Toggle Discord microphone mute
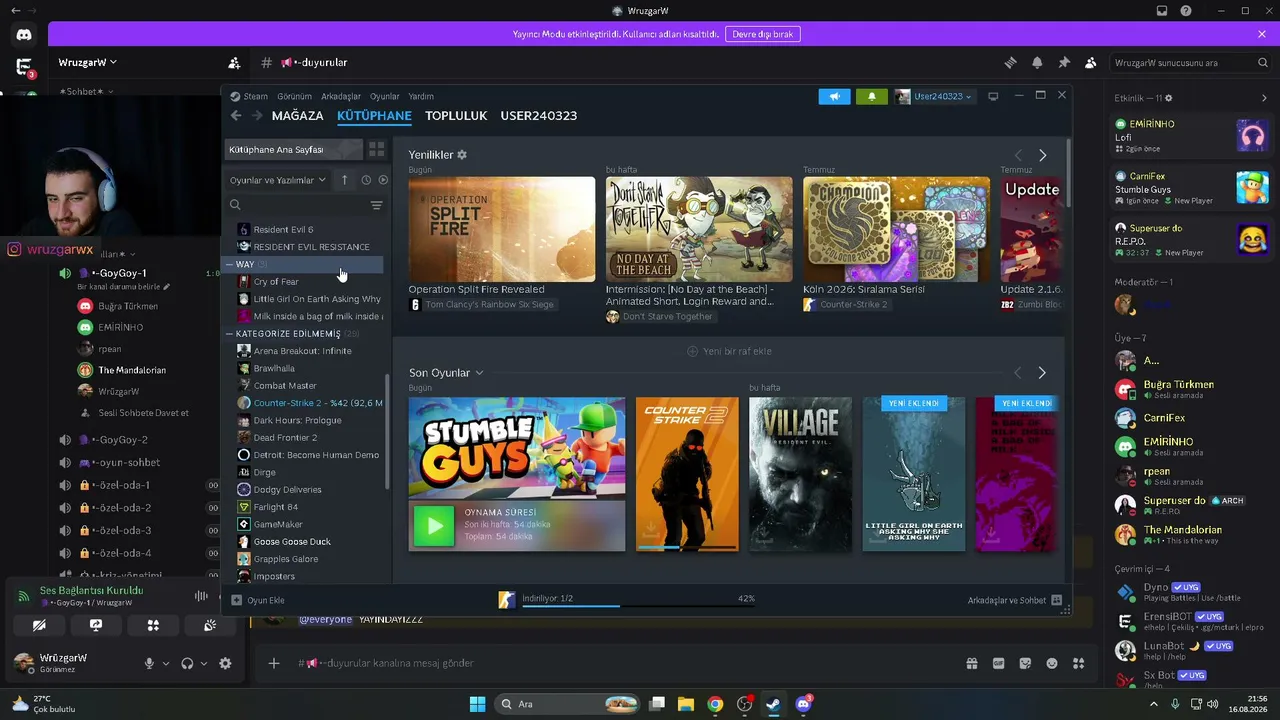 click(149, 663)
